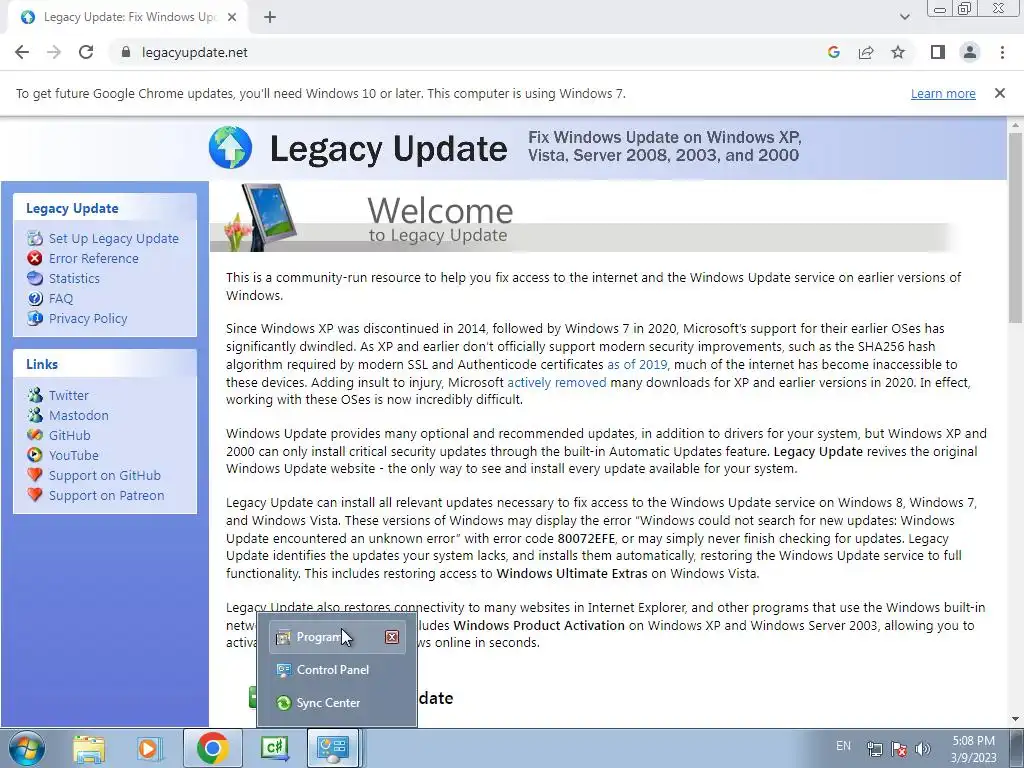Screen dimensions: 1024x768
Task: Click the padlock site info icon
Action: point(126,52)
